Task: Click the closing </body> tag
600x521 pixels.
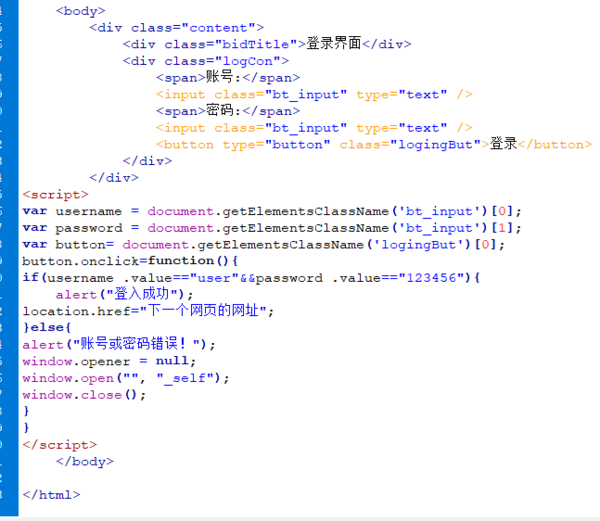Action: point(85,462)
